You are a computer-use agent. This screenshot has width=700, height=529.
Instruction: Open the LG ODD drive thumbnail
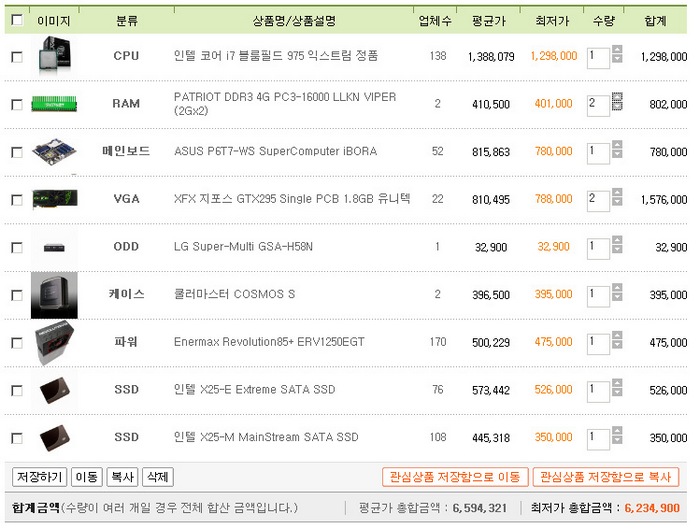pos(54,248)
